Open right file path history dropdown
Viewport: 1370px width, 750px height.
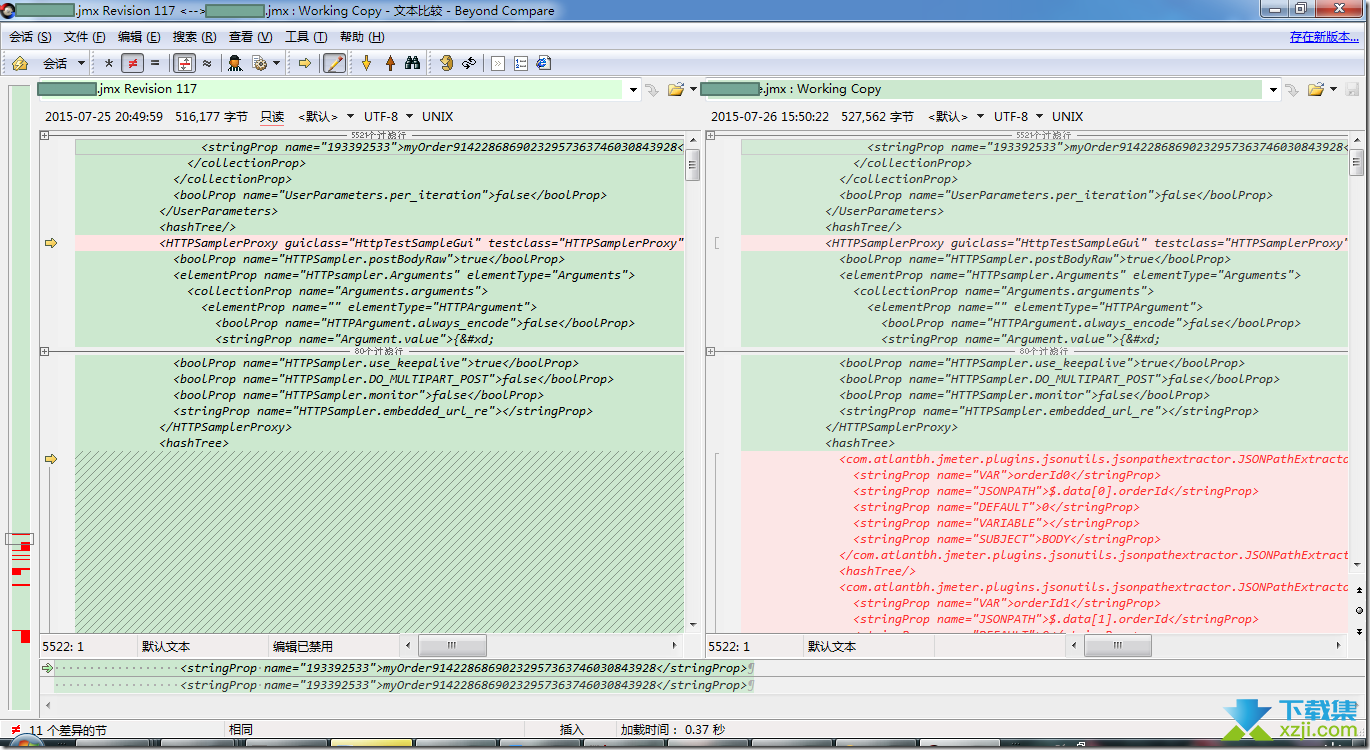pos(1273,90)
